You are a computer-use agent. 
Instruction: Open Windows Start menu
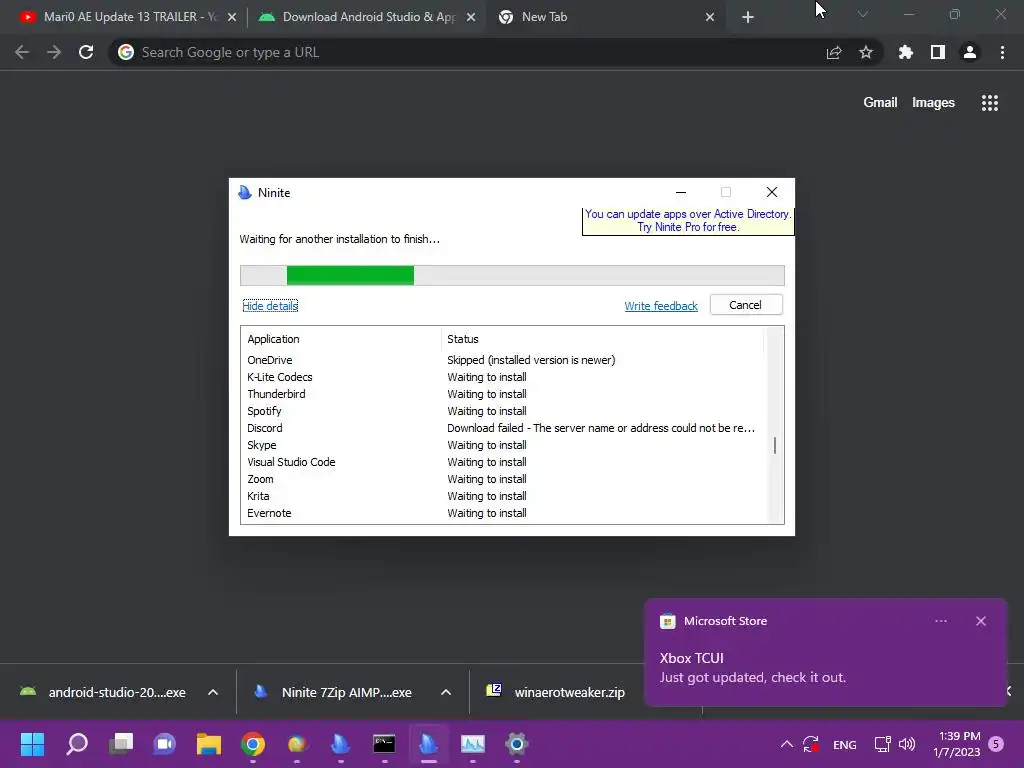point(33,744)
